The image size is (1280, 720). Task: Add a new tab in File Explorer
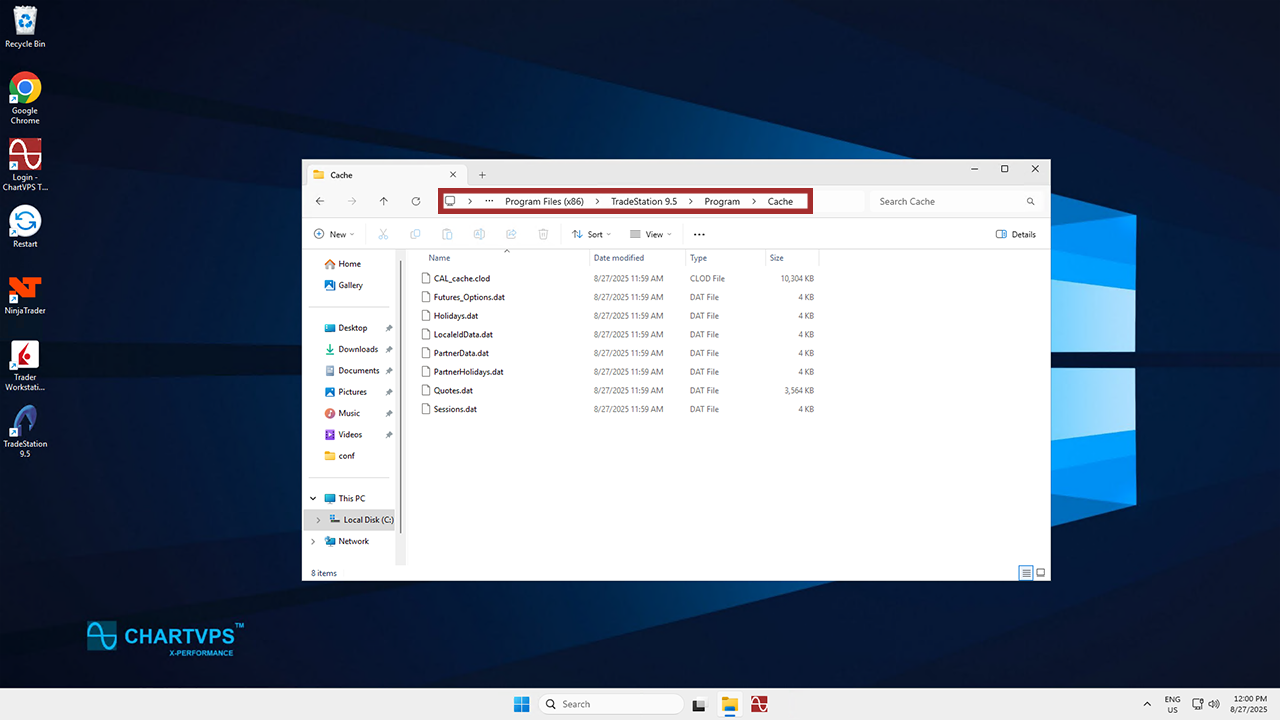(482, 175)
